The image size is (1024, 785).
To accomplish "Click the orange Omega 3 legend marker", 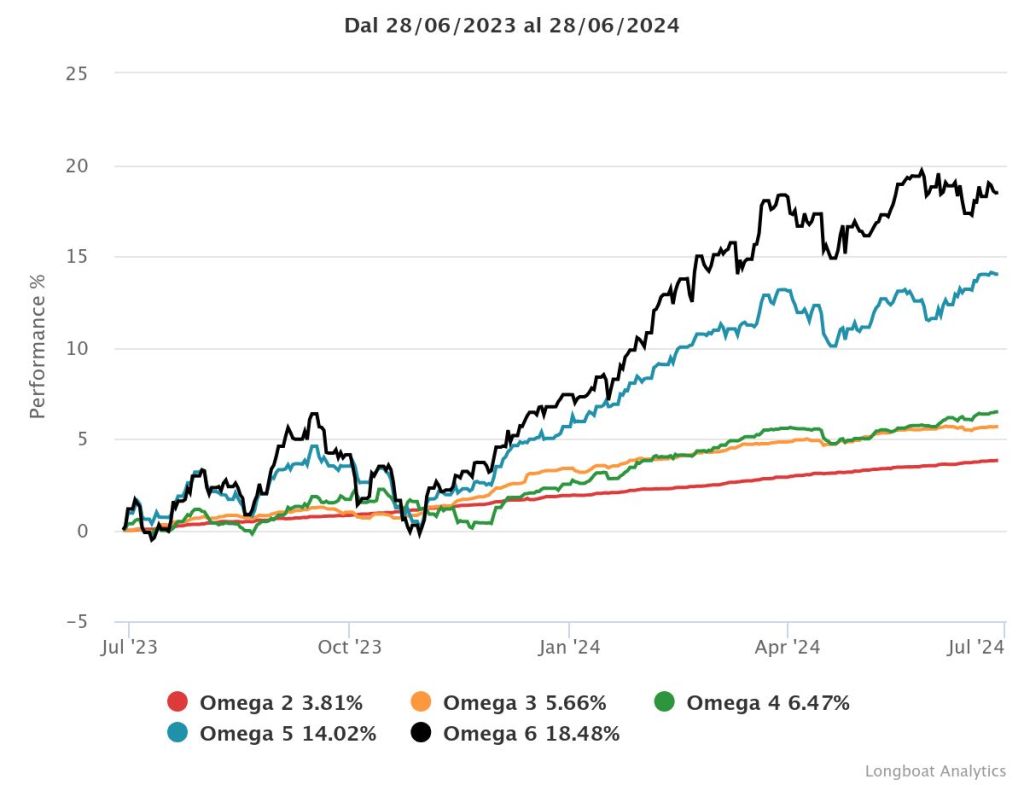I will pyautogui.click(x=421, y=703).
